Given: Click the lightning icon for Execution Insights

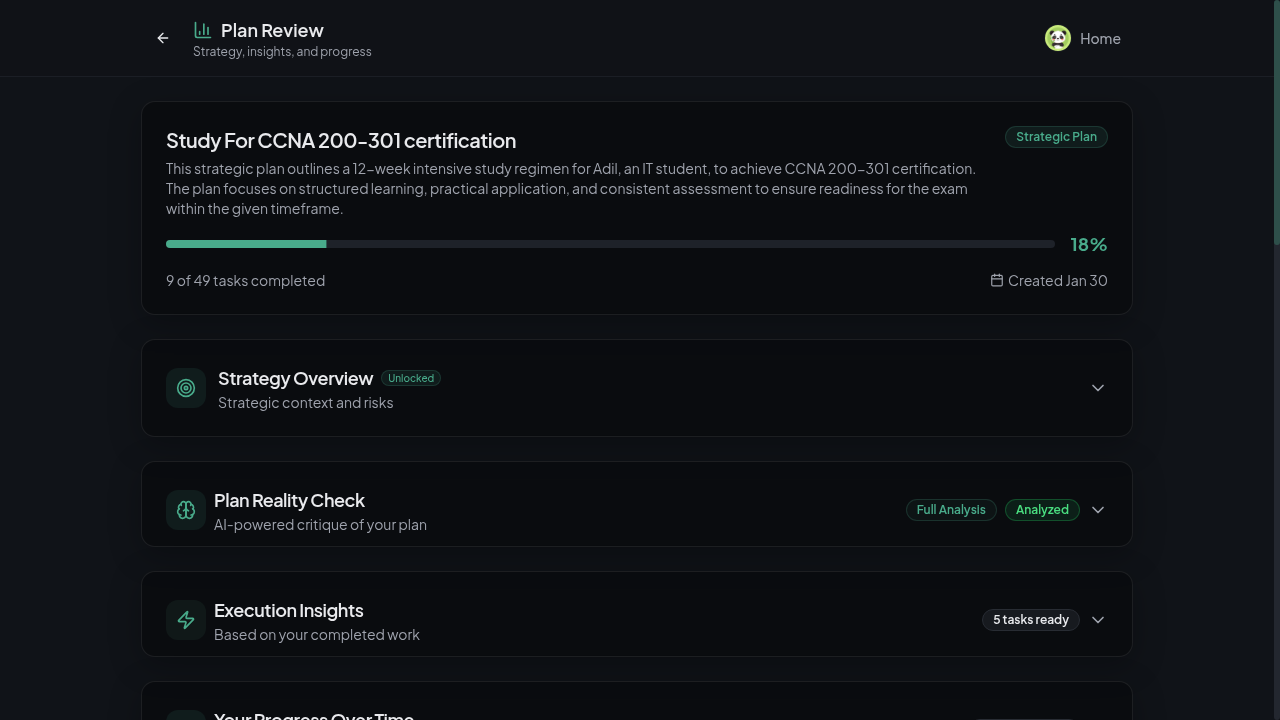Looking at the screenshot, I should click(186, 620).
